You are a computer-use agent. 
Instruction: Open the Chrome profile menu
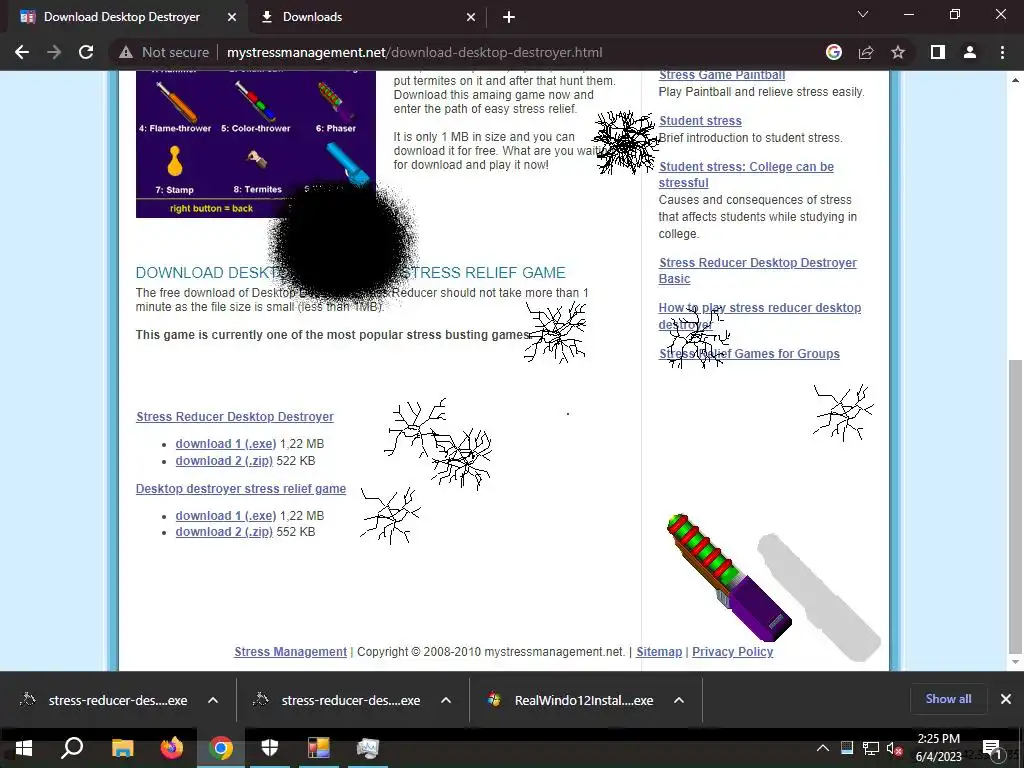(x=970, y=52)
